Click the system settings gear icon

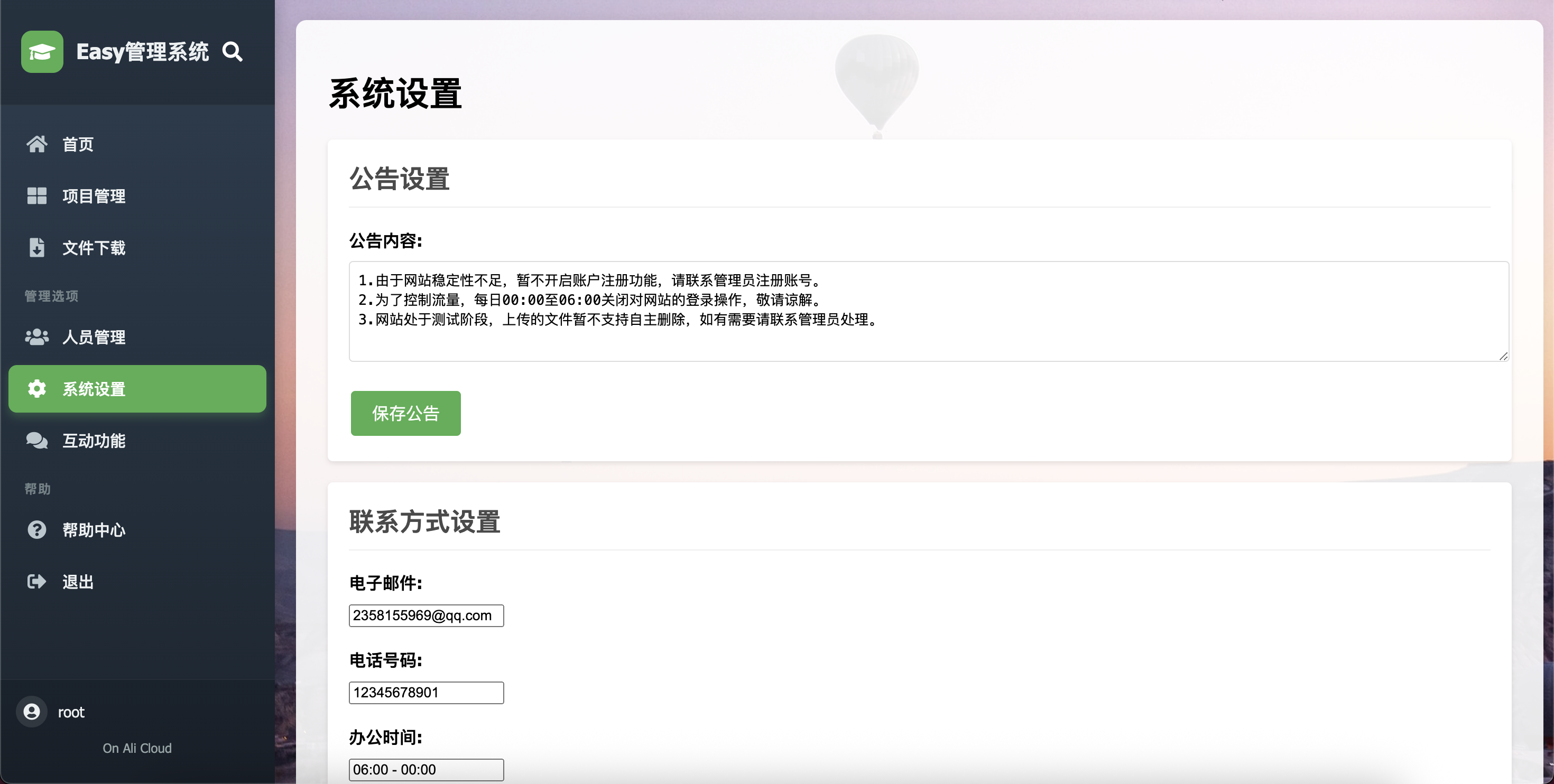pos(37,389)
